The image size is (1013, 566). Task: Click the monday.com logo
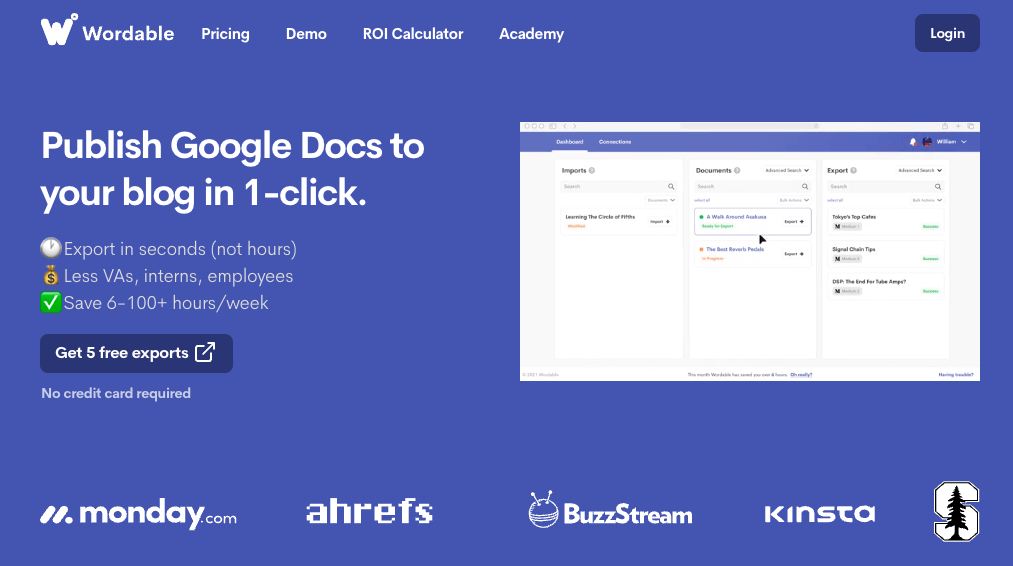click(138, 514)
